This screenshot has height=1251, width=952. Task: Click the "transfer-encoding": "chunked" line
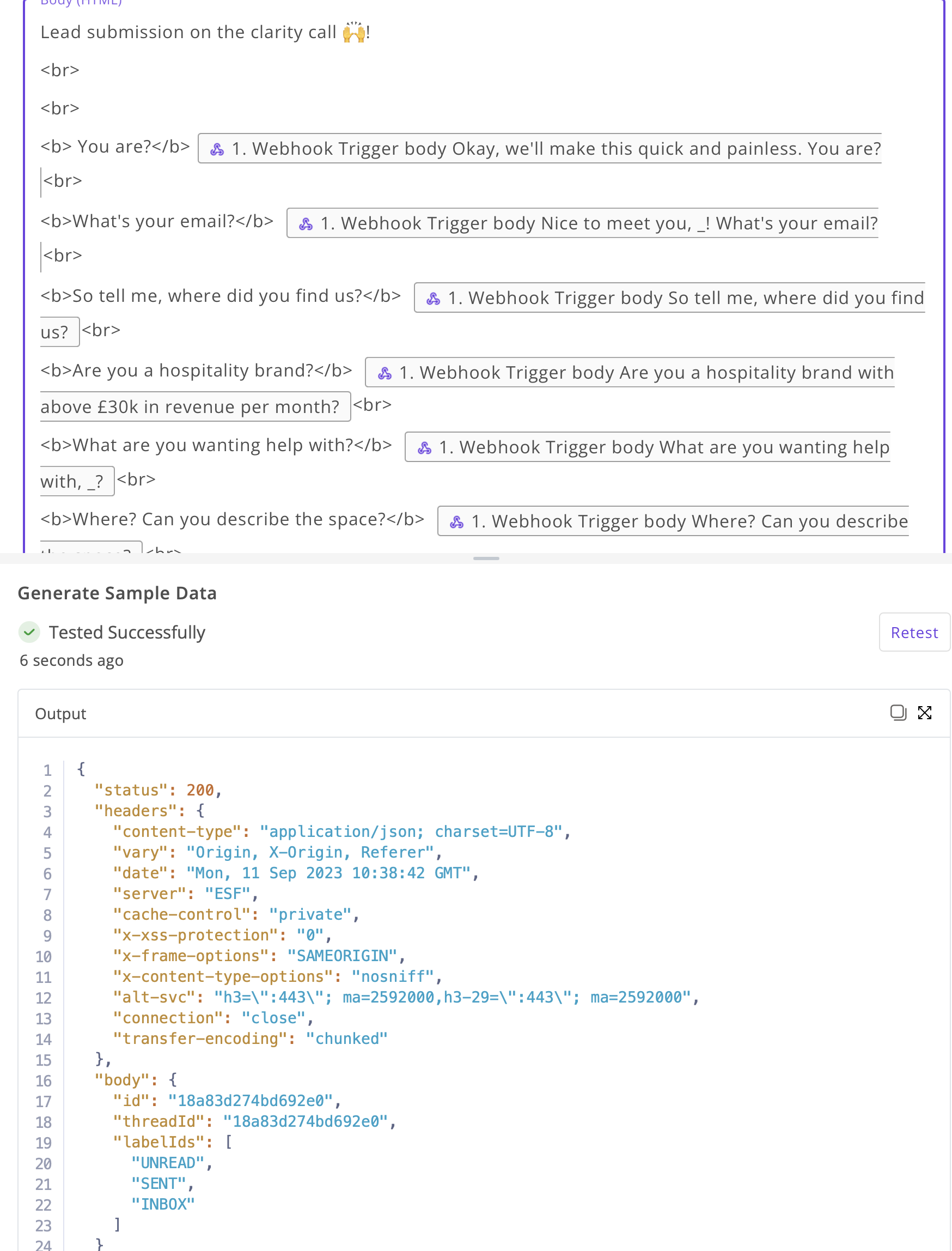pyautogui.click(x=251, y=1039)
